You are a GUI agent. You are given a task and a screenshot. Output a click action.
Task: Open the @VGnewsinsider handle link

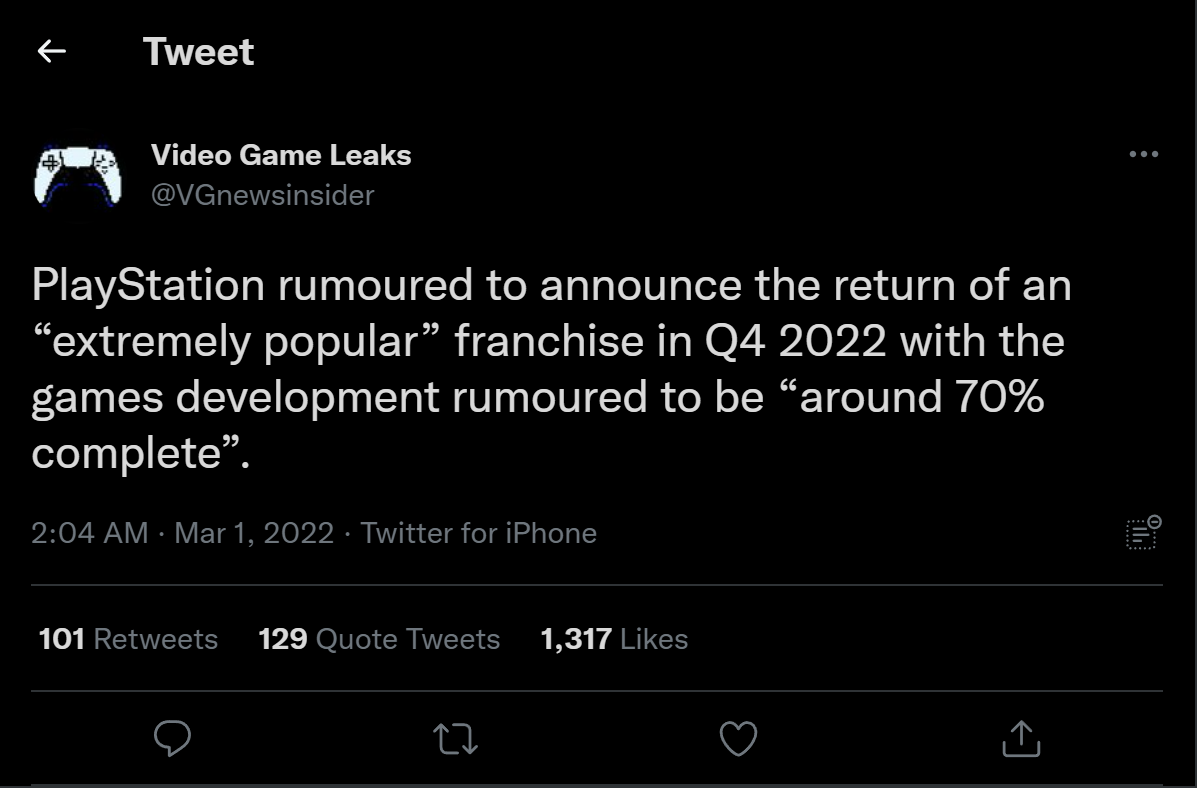[262, 194]
